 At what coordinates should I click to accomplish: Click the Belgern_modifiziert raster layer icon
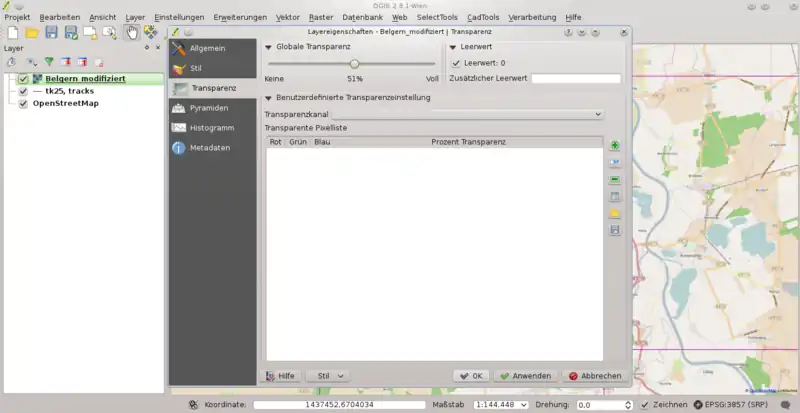[x=37, y=79]
